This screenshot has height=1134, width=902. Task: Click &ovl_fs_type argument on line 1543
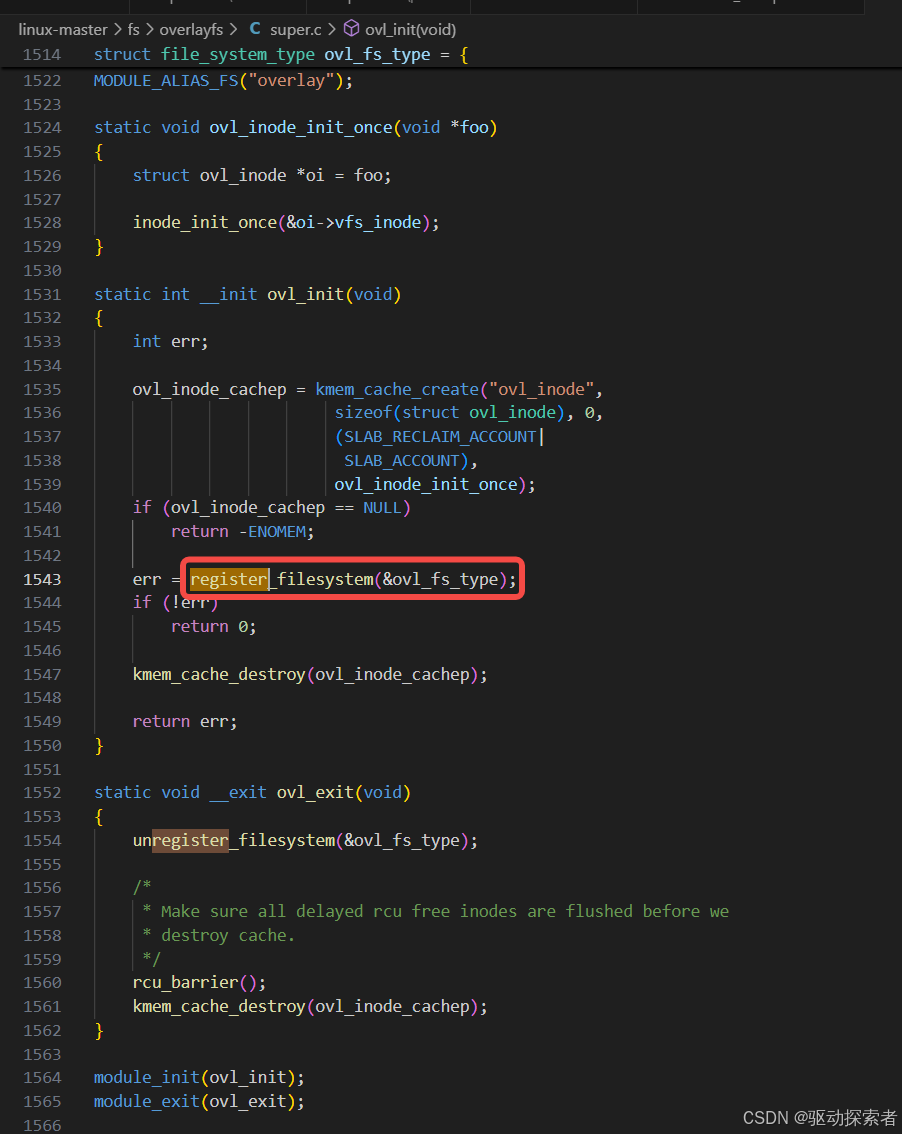[441, 579]
